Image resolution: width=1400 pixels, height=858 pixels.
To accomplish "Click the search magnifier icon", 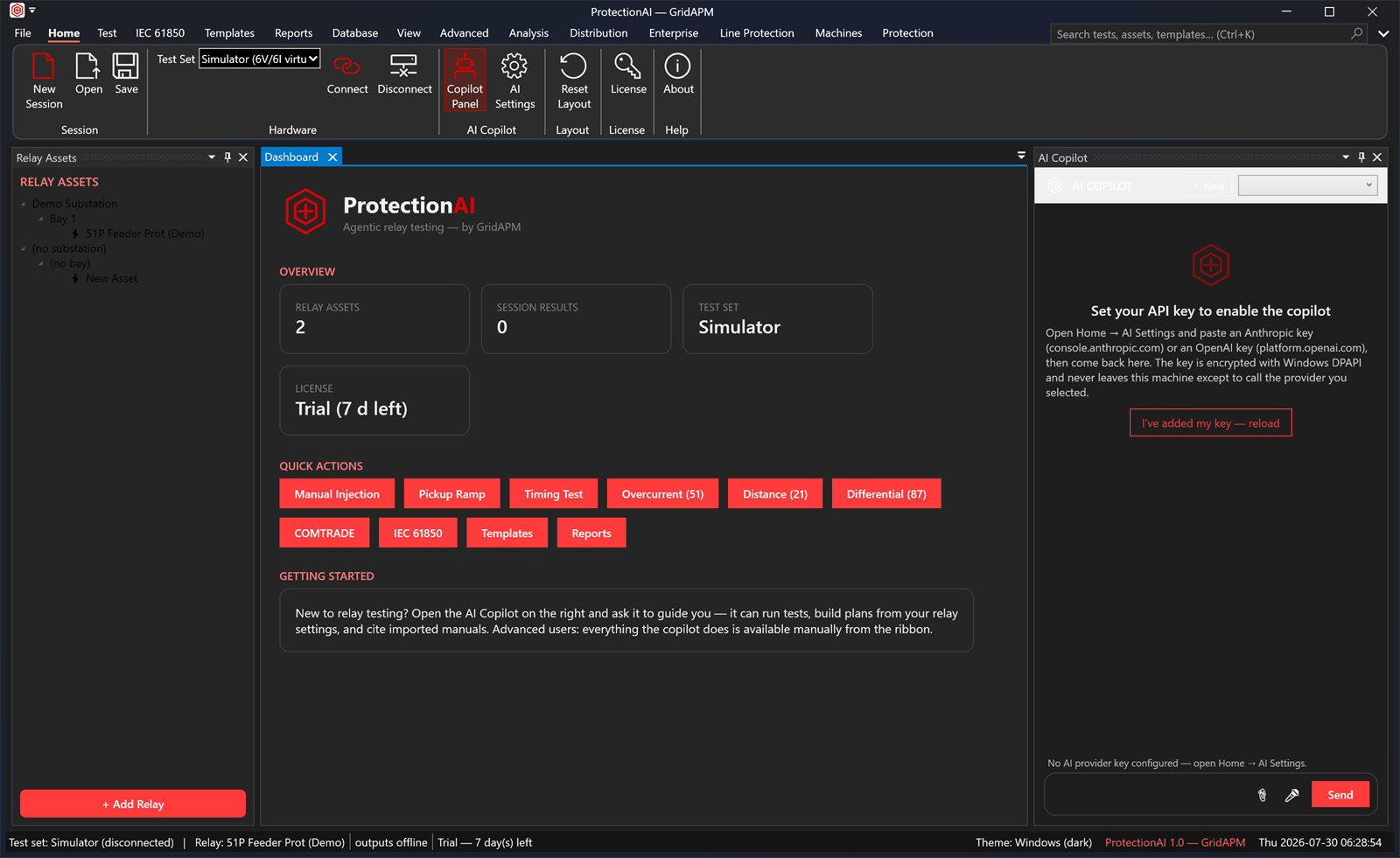I will click(1356, 33).
